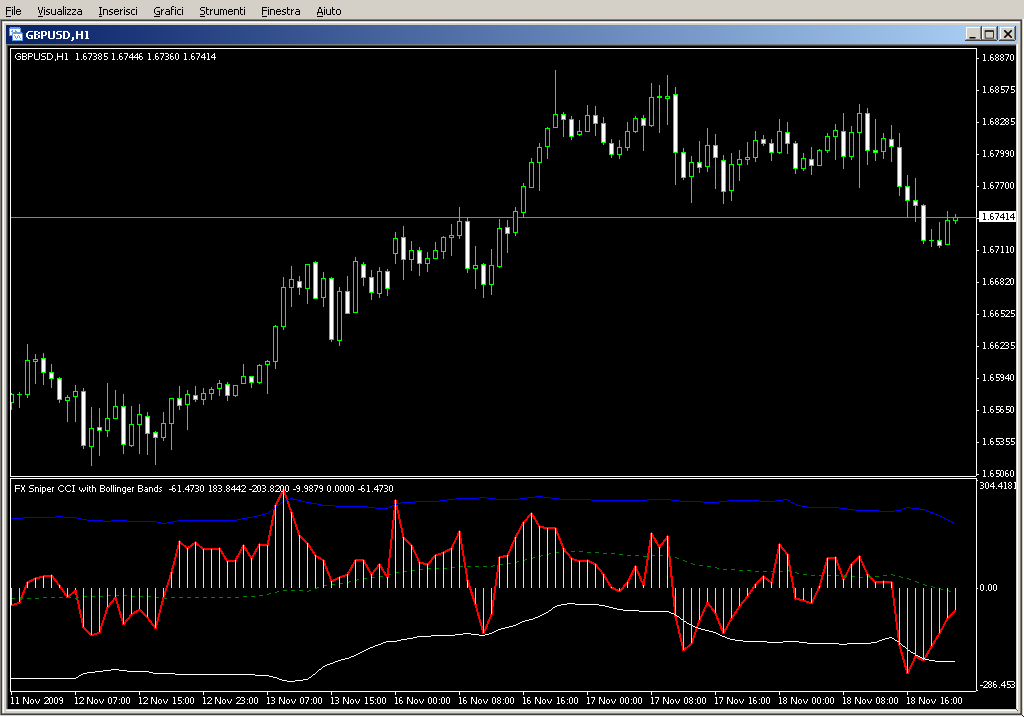Click the 1.66235 price scale label
The image size is (1024, 717).
click(998, 345)
